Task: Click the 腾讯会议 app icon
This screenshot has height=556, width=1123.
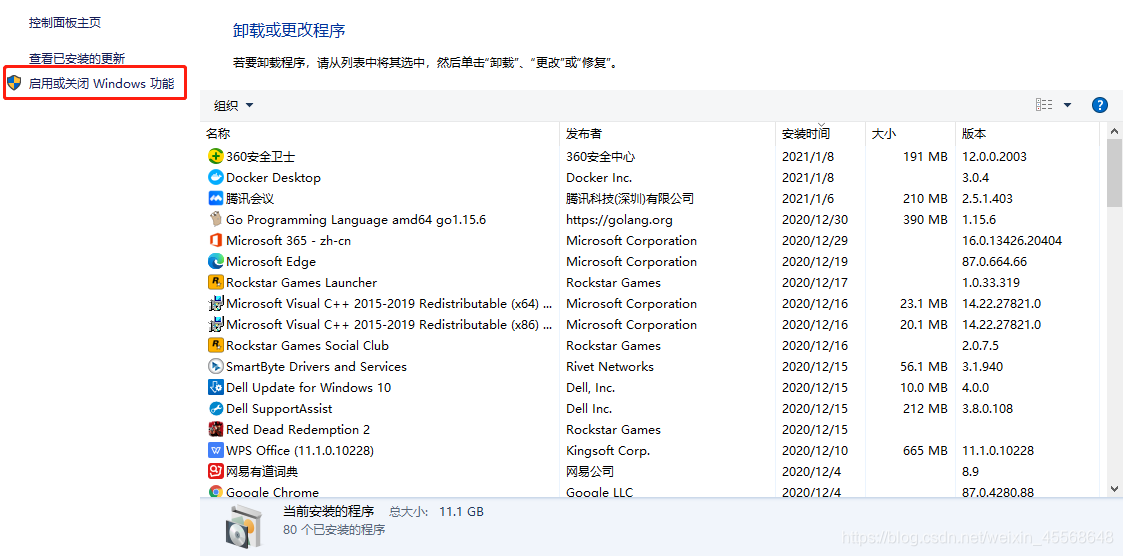Action: click(x=216, y=198)
